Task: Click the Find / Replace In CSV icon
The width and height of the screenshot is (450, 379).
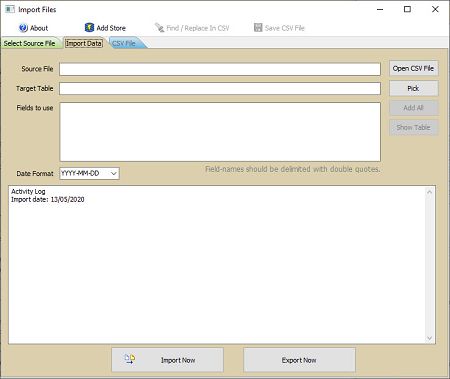Action: pyautogui.click(x=159, y=28)
